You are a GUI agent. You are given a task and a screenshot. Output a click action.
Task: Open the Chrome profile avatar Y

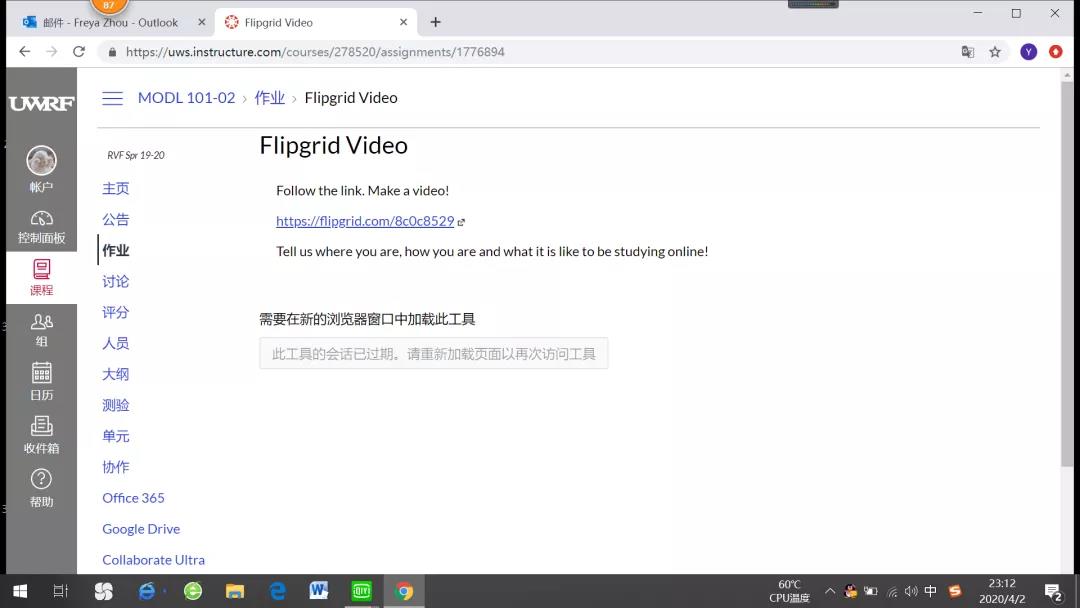point(1028,52)
